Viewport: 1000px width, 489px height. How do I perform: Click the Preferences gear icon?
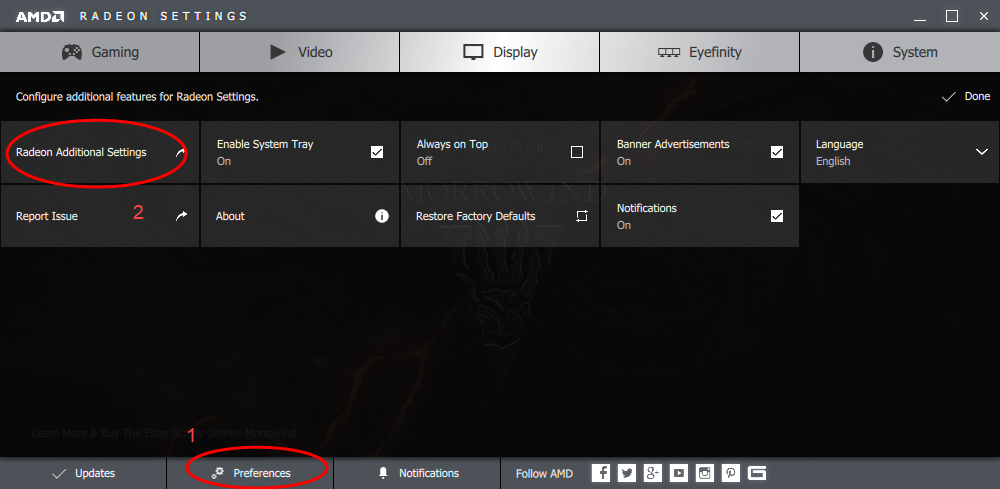[217, 473]
